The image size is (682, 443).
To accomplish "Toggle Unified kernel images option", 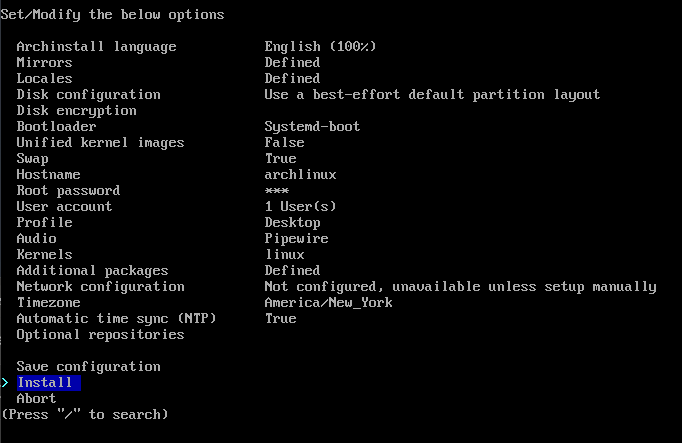I will tap(100, 143).
